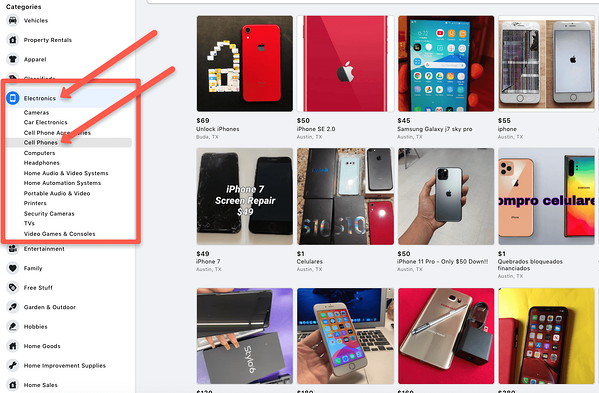The width and height of the screenshot is (599, 393).
Task: Select the Headphones subcategory
Action: 42,163
